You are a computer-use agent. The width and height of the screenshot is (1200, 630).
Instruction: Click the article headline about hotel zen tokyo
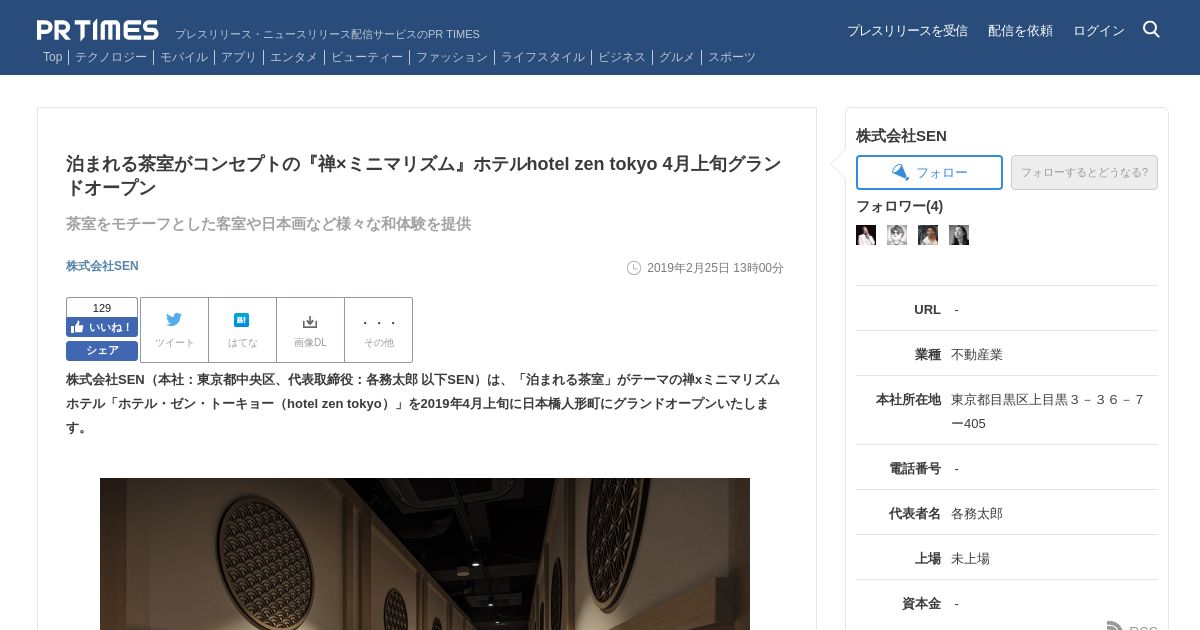pyautogui.click(x=424, y=175)
